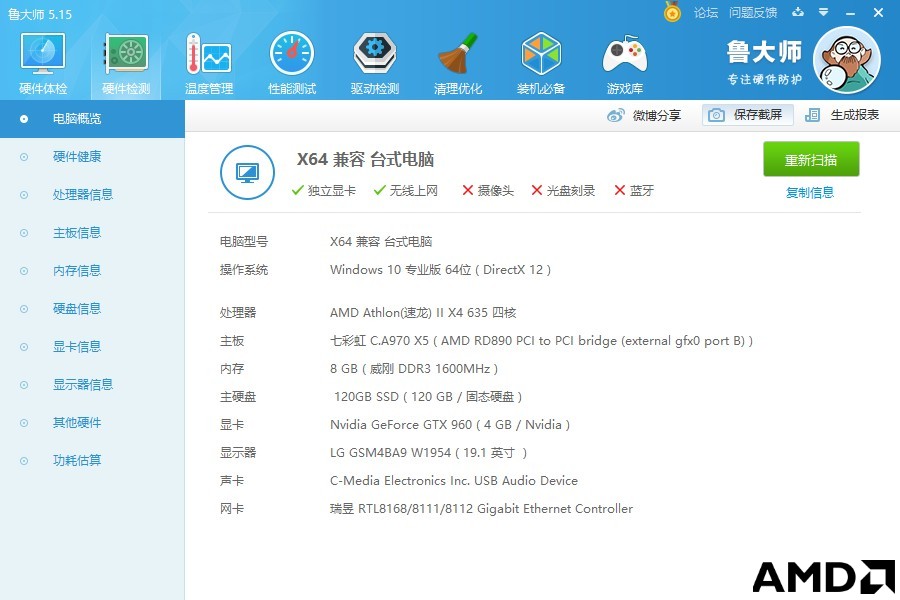The height and width of the screenshot is (600, 900).
Task: Click 光盘刻录 unavailable status
Action: pyautogui.click(x=563, y=191)
